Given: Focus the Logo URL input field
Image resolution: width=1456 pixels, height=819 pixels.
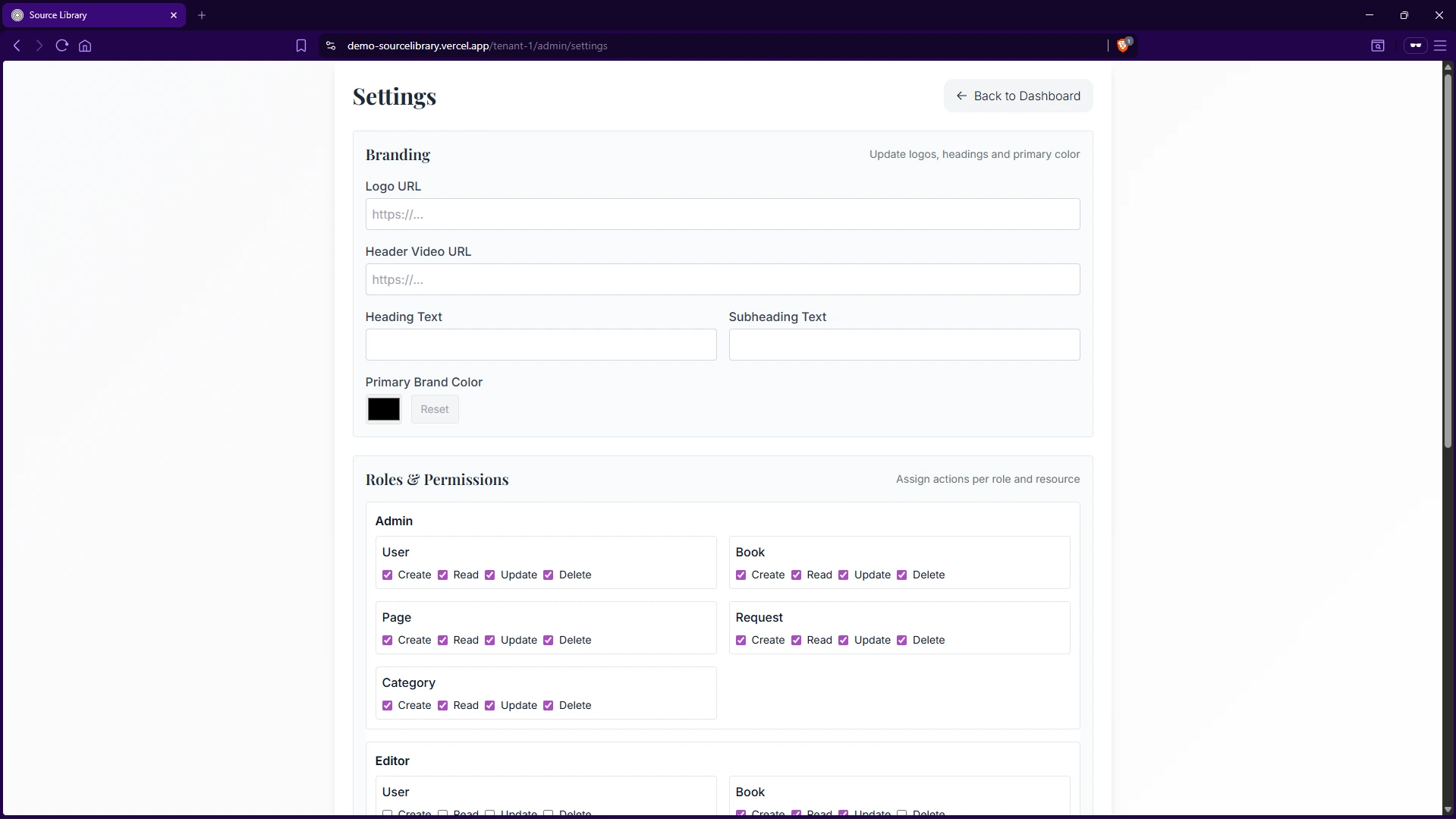Looking at the screenshot, I should point(722,215).
